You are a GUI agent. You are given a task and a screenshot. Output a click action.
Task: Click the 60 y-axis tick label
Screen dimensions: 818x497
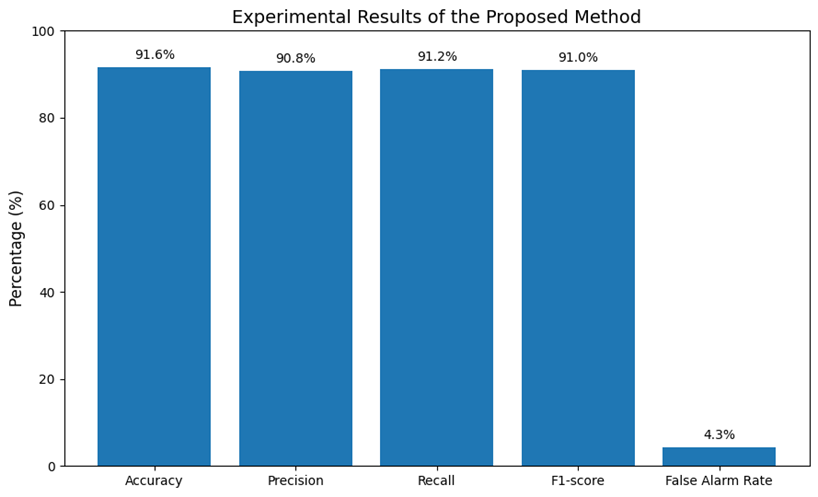tap(46, 205)
